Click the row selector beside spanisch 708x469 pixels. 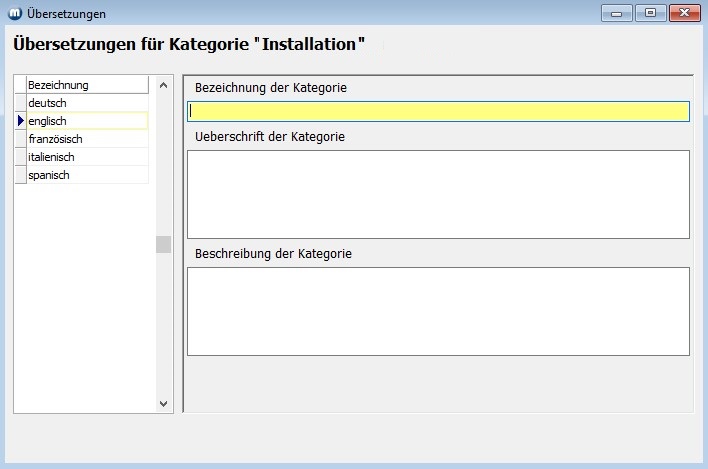(20, 175)
